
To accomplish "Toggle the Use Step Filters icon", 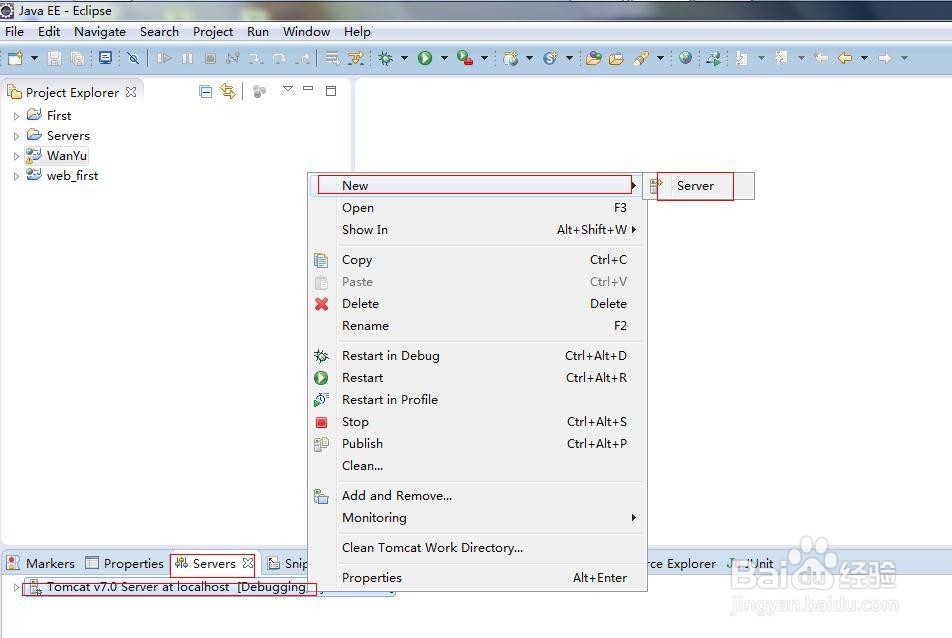I will pyautogui.click(x=356, y=58).
